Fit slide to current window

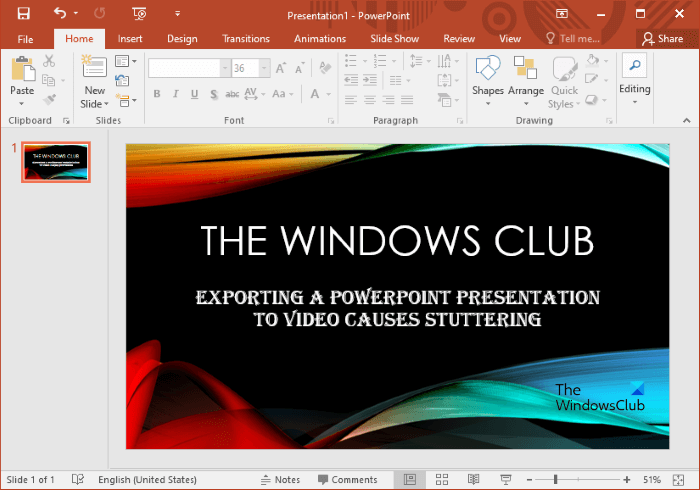[x=678, y=480]
